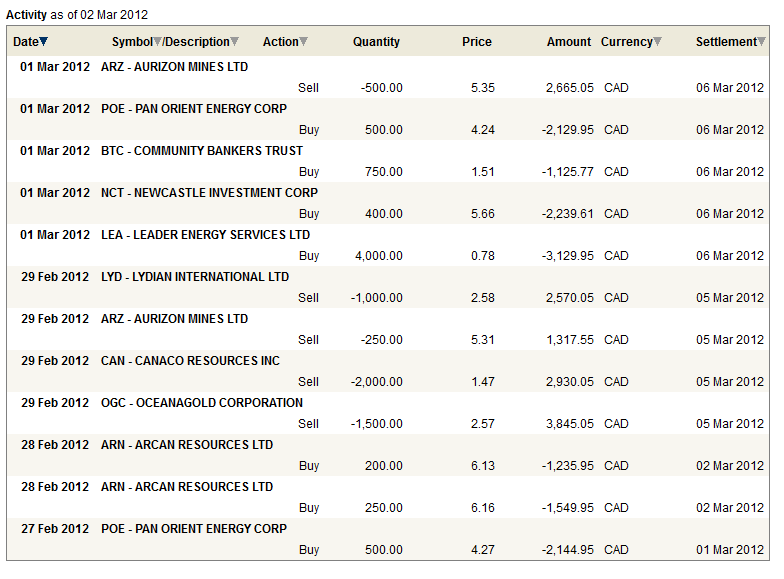This screenshot has width=784, height=579.
Task: Click CAN - Canaco Resources Inc entry
Action: 190,361
